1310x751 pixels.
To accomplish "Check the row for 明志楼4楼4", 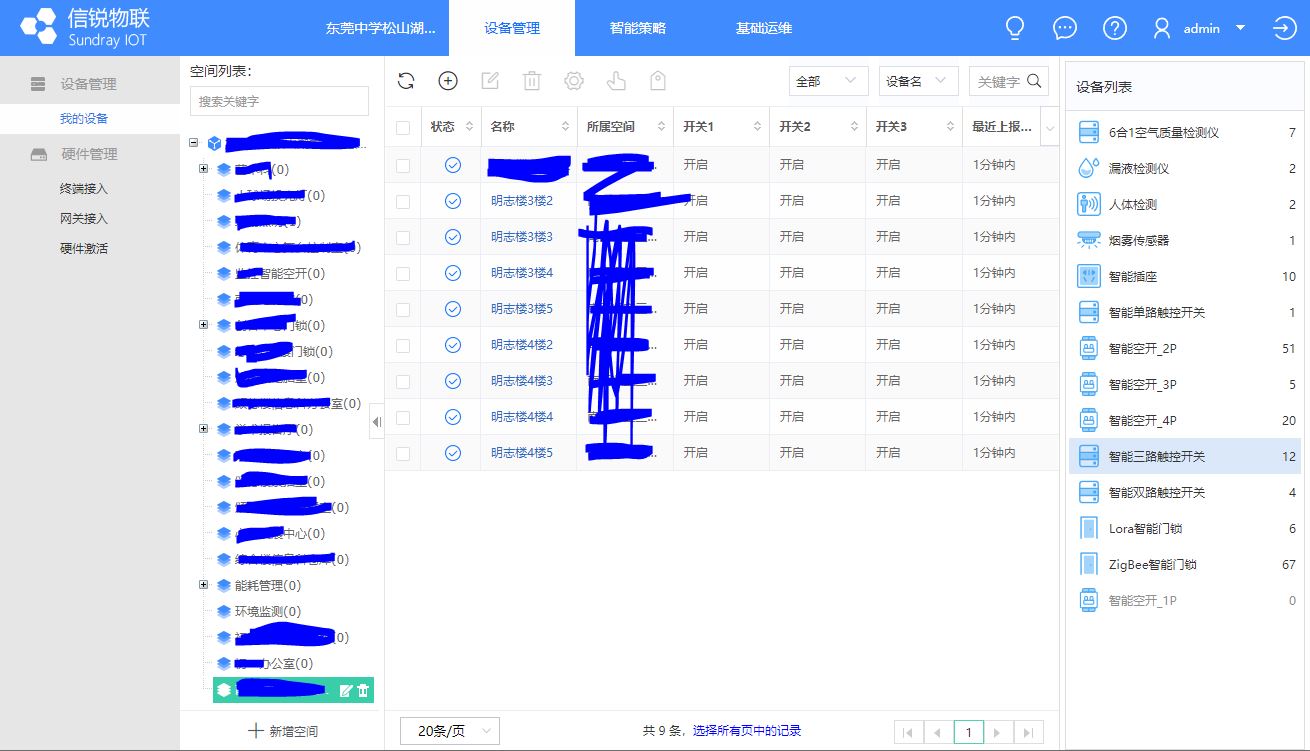I will (403, 417).
